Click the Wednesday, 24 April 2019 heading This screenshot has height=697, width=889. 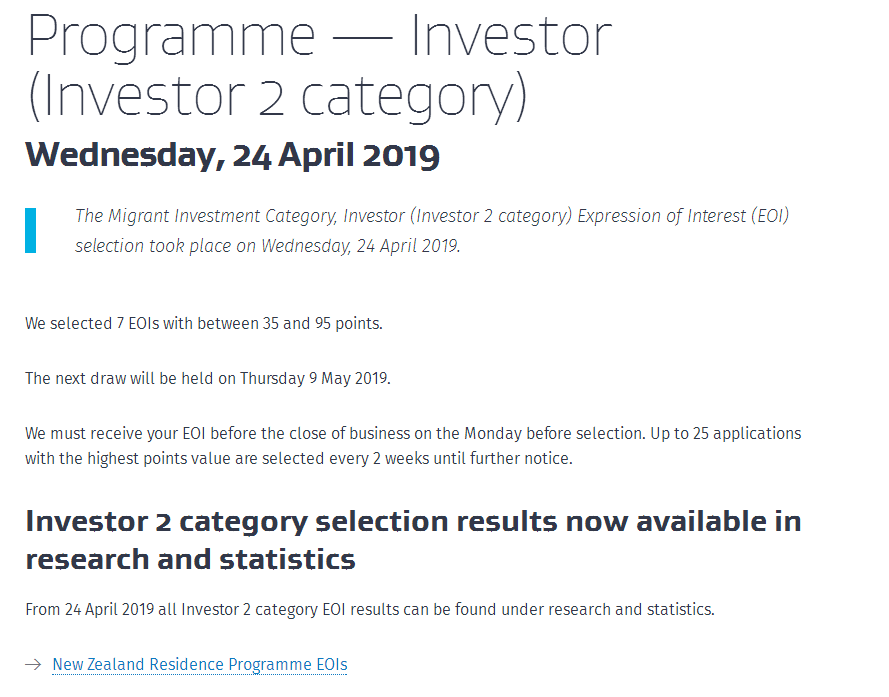click(232, 155)
